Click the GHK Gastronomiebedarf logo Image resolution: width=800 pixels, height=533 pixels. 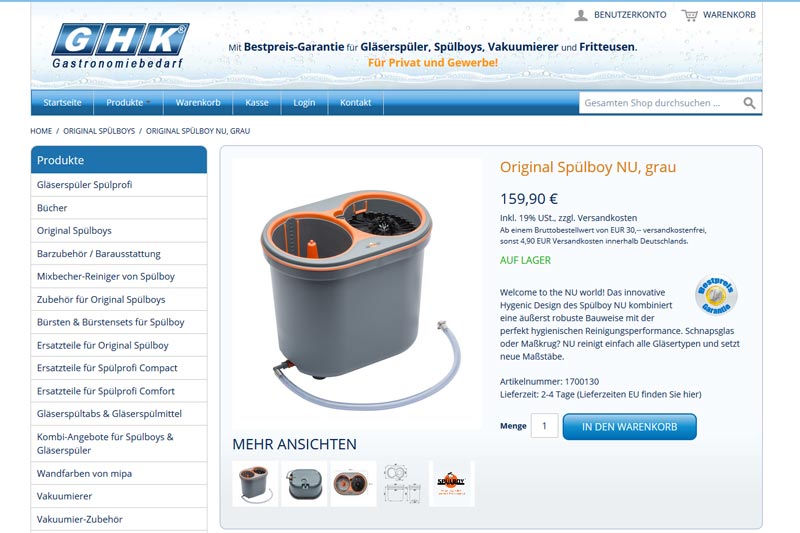(x=120, y=45)
